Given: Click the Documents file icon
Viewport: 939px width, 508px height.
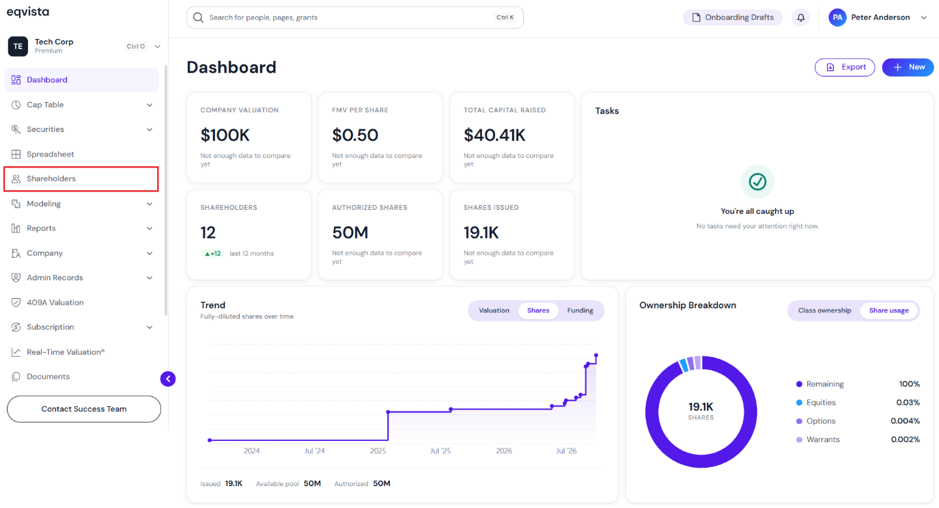Looking at the screenshot, I should [16, 377].
